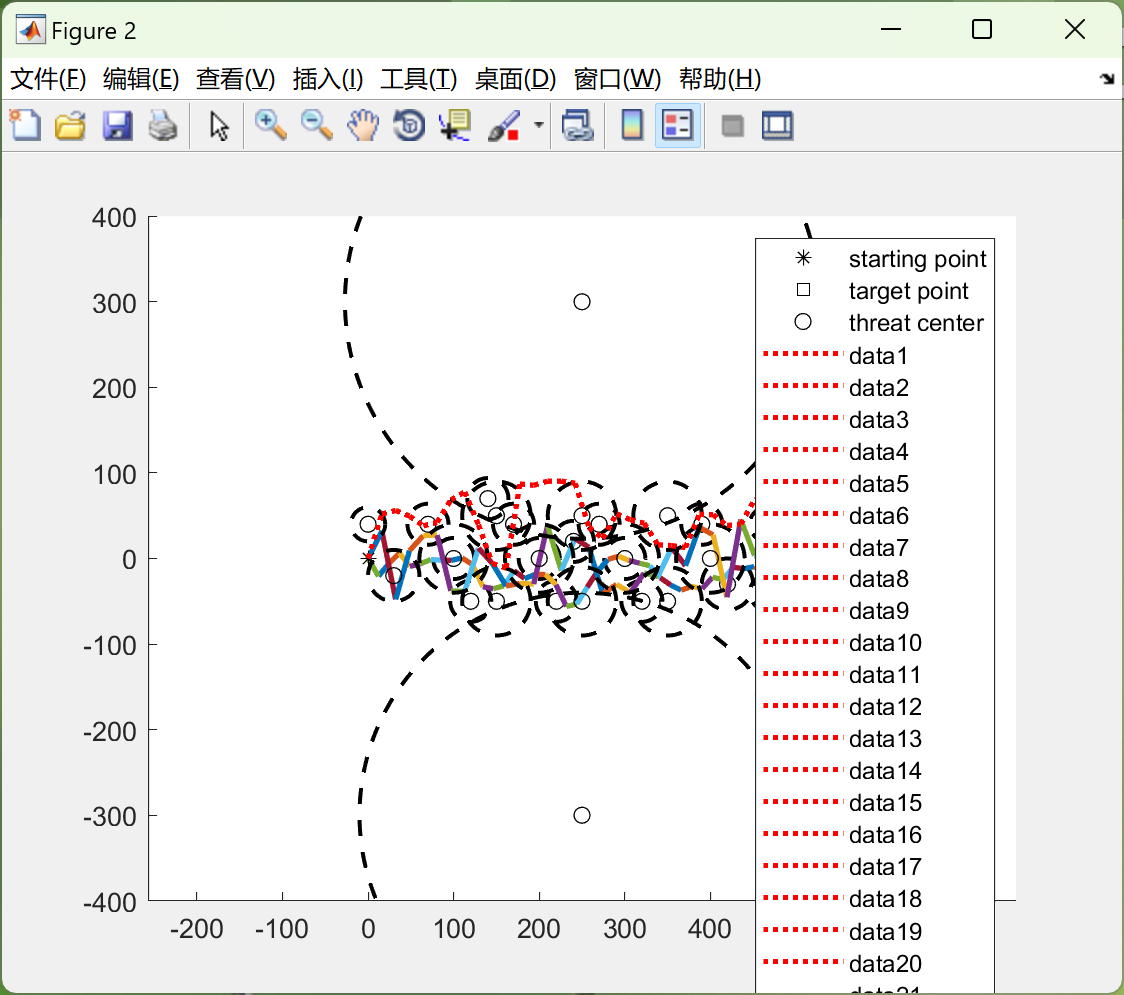
Task: Select the Edit Plot arrow tool
Action: 219,126
